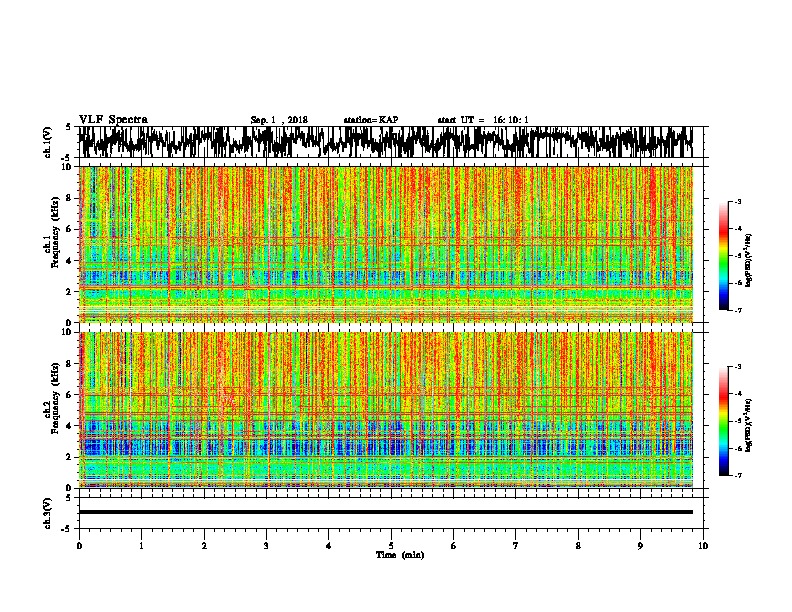Click the '7' tick label on the Time axis
This screenshot has height=612, width=792.
pyautogui.click(x=516, y=546)
